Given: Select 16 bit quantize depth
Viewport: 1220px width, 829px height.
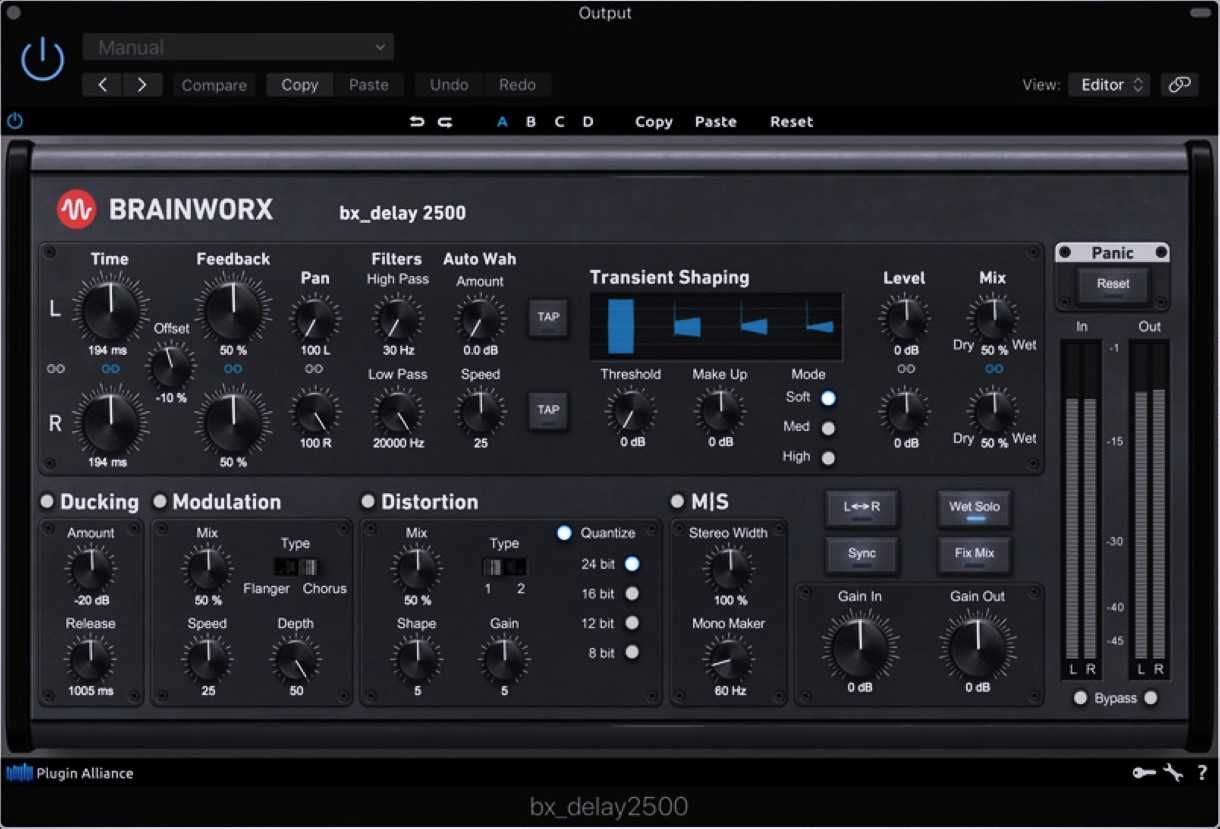Looking at the screenshot, I should click(x=632, y=594).
